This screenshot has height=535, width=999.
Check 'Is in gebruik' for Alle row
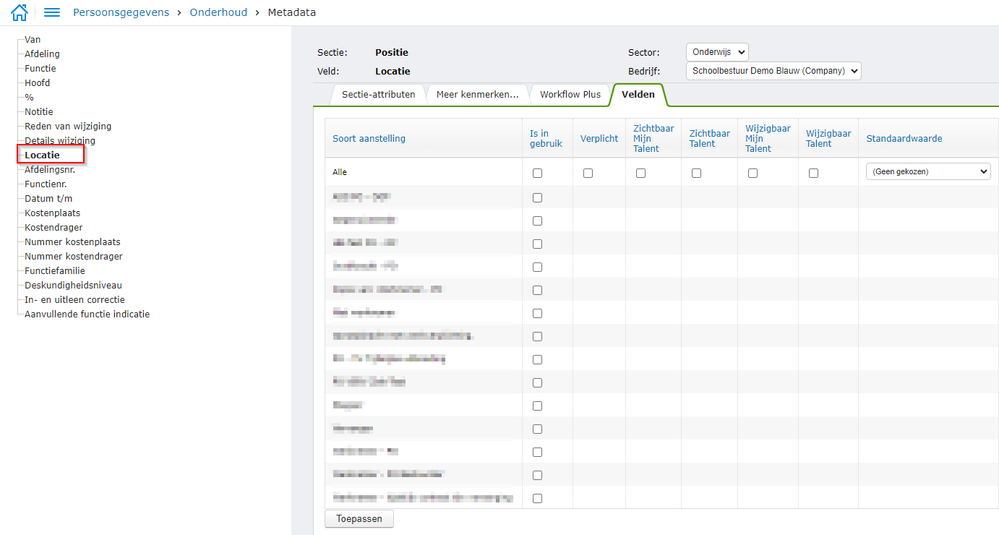pos(537,173)
